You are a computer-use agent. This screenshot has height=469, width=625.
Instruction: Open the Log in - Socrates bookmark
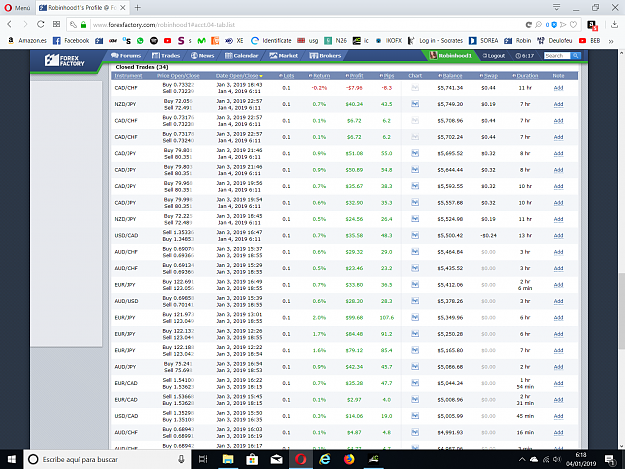click(435, 41)
